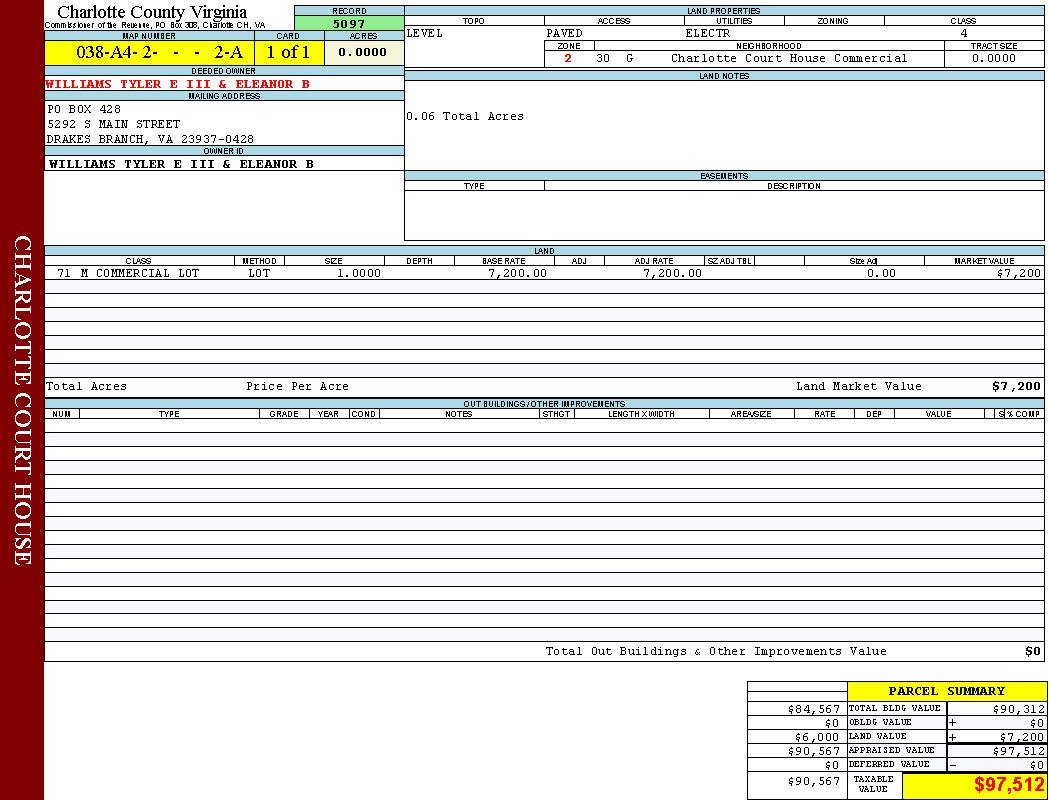Click the Acres 0.0000 field
This screenshot has width=1050, height=800.
tap(363, 53)
